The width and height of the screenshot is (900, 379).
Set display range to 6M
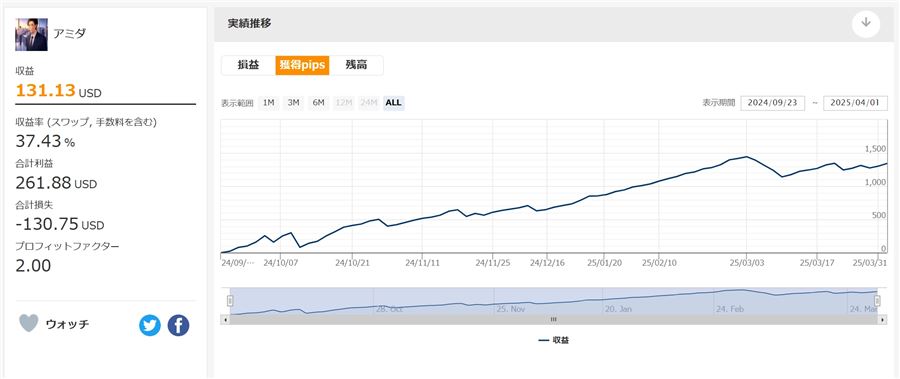[x=319, y=103]
